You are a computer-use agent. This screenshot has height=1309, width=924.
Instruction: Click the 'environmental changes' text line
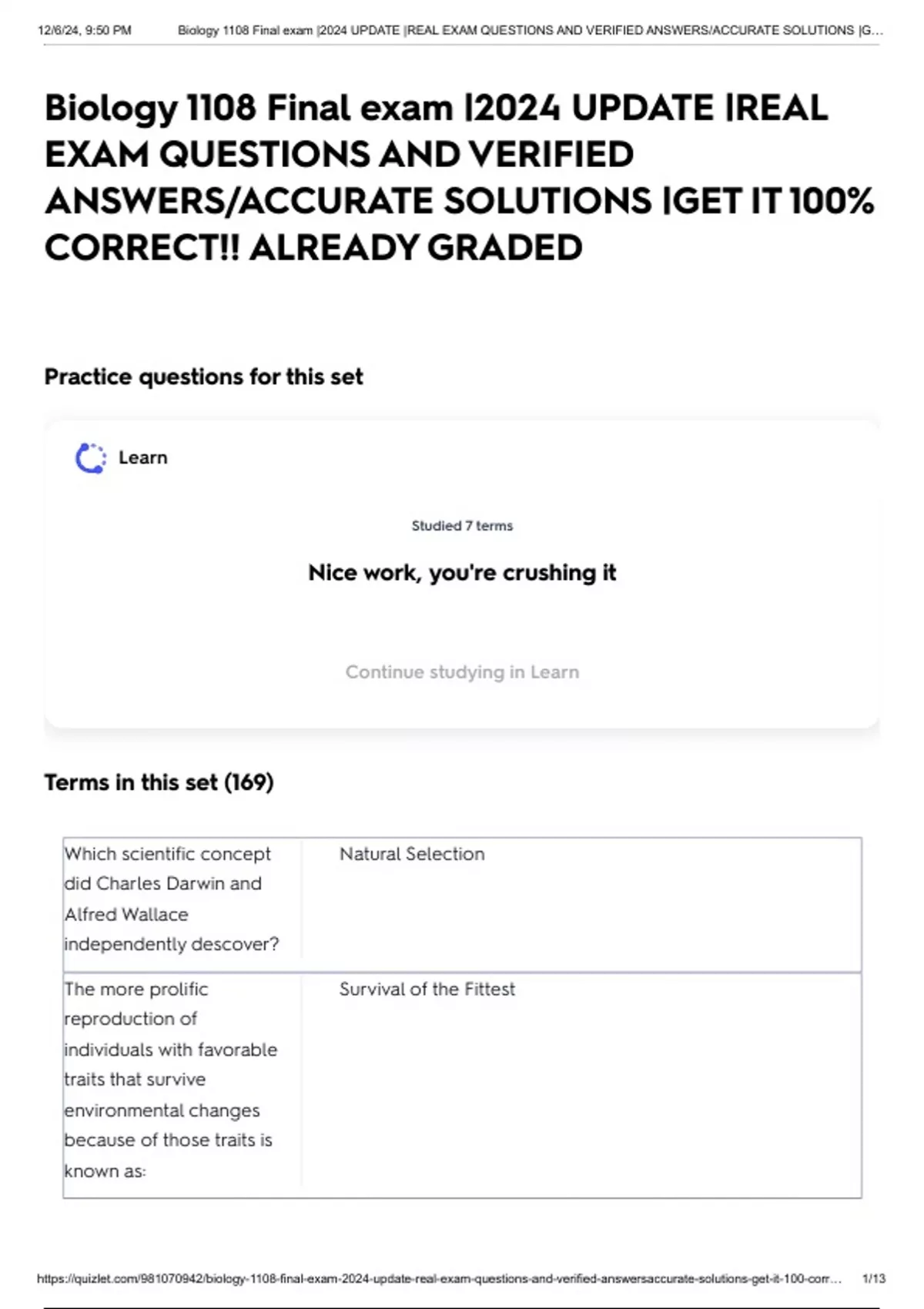(162, 1110)
